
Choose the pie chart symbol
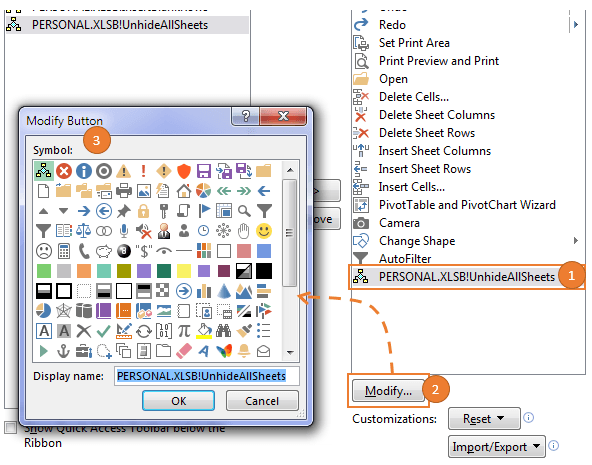click(204, 191)
